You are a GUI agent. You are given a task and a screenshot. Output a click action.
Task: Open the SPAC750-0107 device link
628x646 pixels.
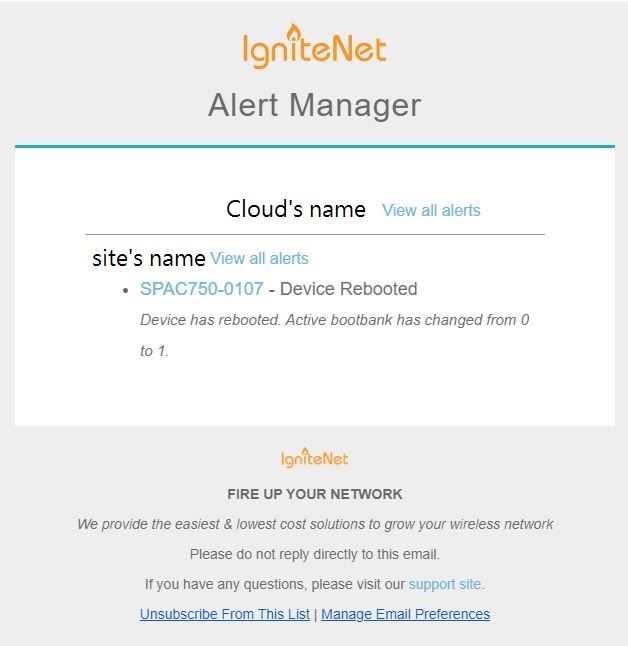(x=202, y=289)
